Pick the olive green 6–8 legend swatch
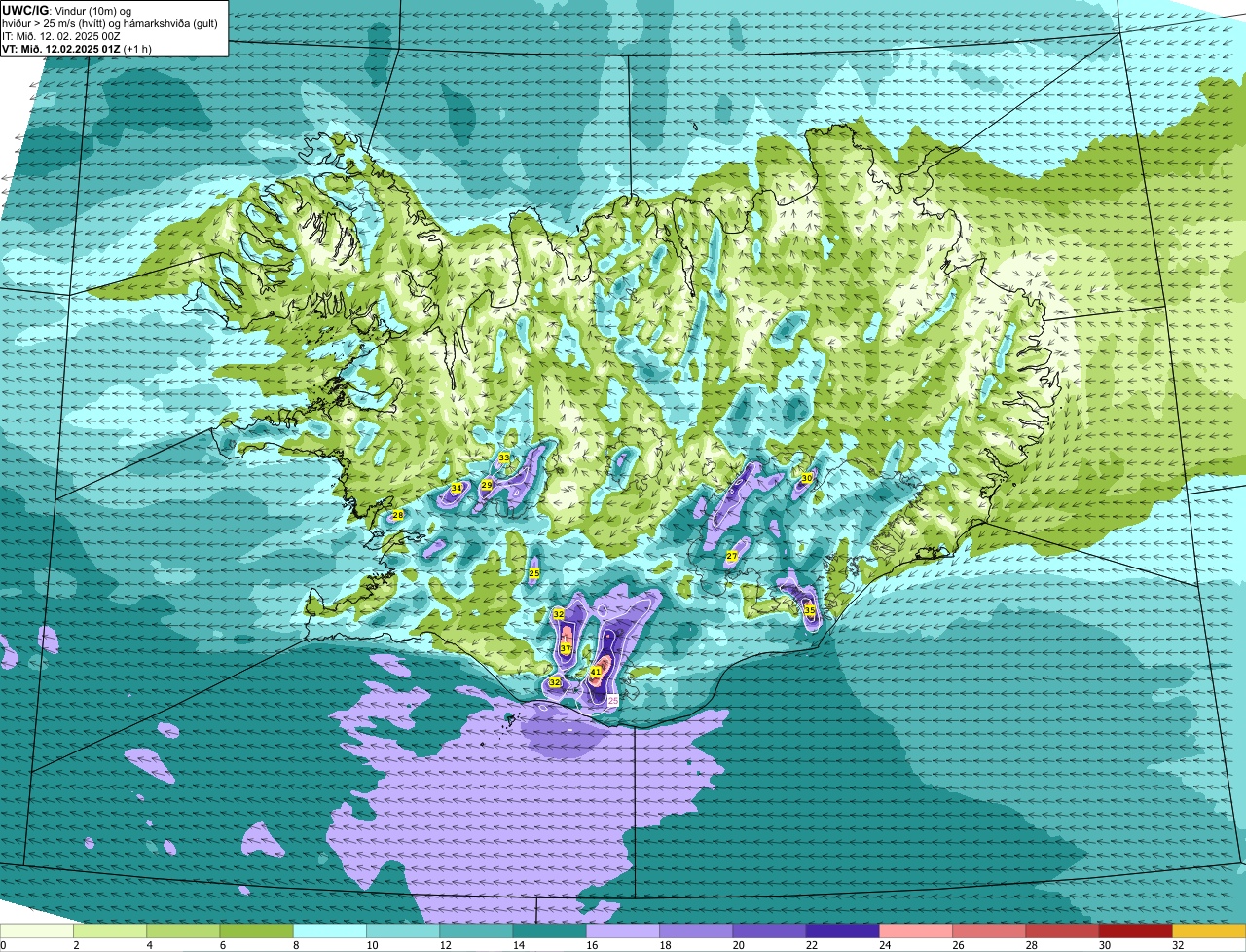 pos(256,932)
